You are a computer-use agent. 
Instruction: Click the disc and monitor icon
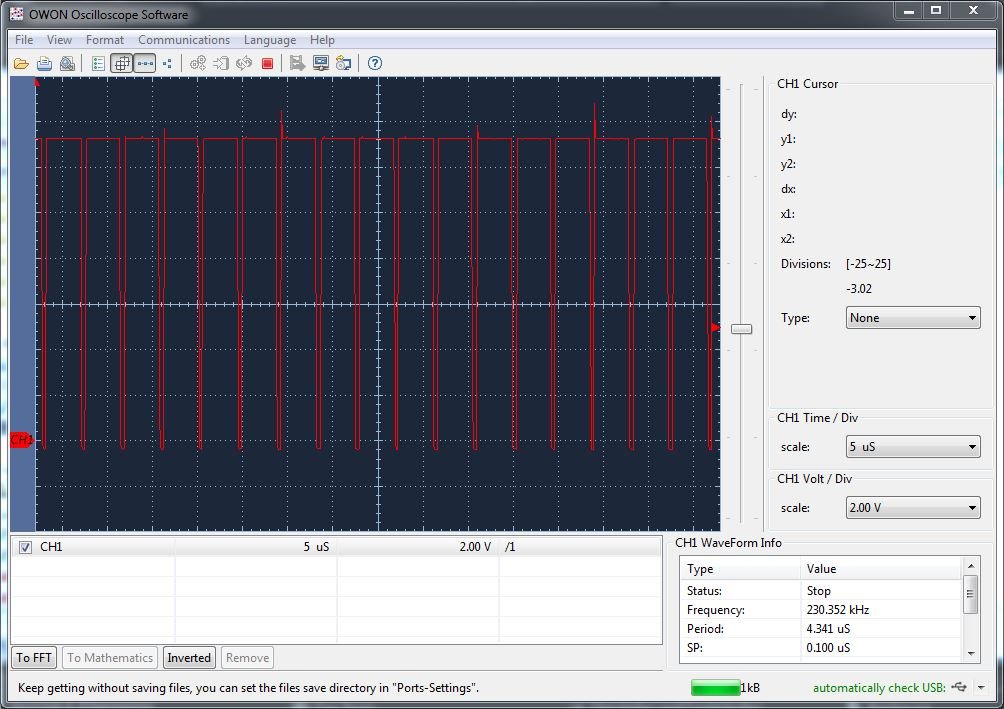[x=344, y=63]
